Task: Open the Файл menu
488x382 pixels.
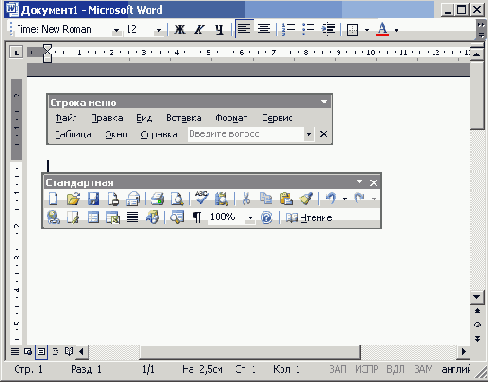Action: click(66, 118)
